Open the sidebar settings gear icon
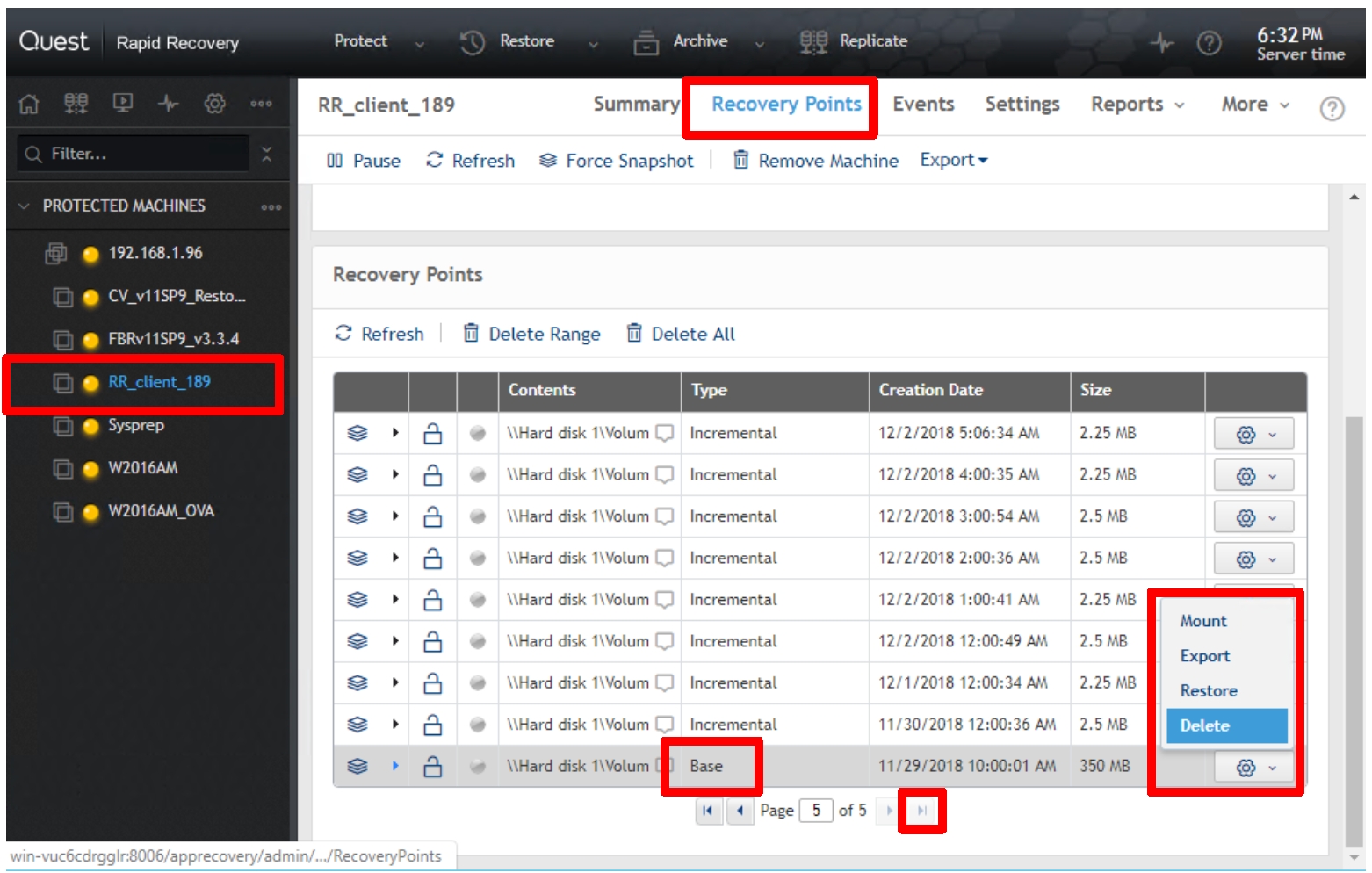Viewport: 1372px width, 873px height. 214,104
